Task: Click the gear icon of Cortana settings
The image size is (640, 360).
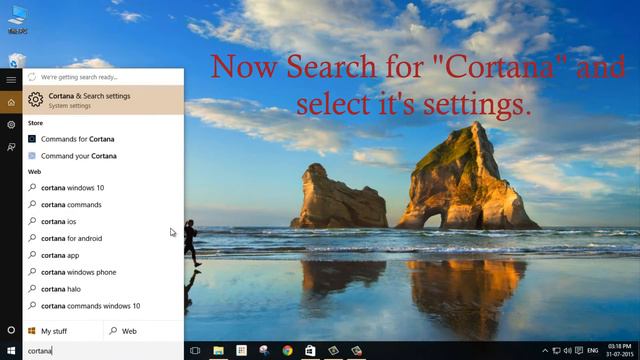Action: tap(36, 100)
